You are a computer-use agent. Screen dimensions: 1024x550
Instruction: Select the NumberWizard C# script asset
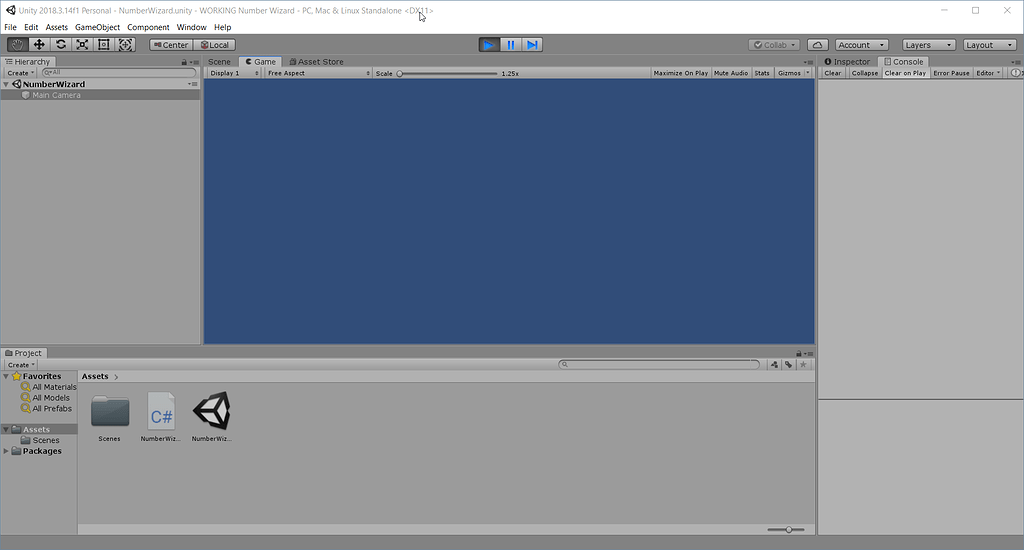161,417
